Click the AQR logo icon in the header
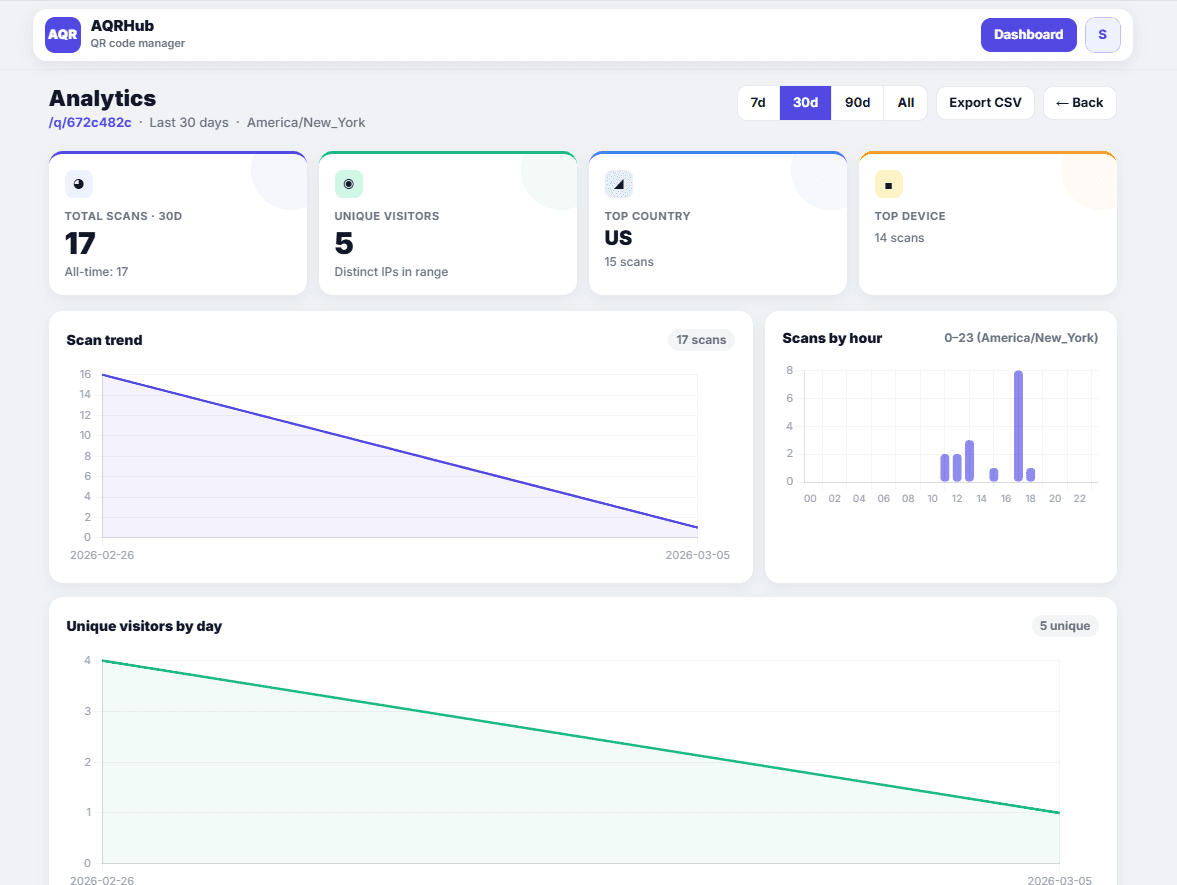 click(x=62, y=34)
